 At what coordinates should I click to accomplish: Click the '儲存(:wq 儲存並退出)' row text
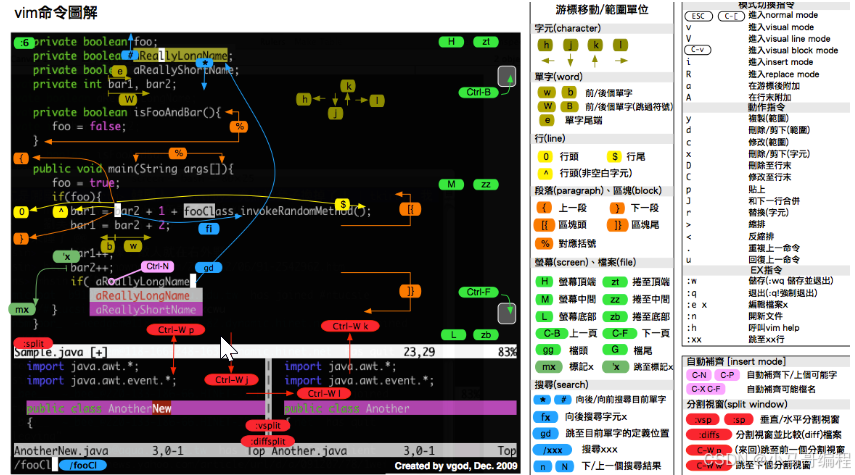tap(791, 281)
